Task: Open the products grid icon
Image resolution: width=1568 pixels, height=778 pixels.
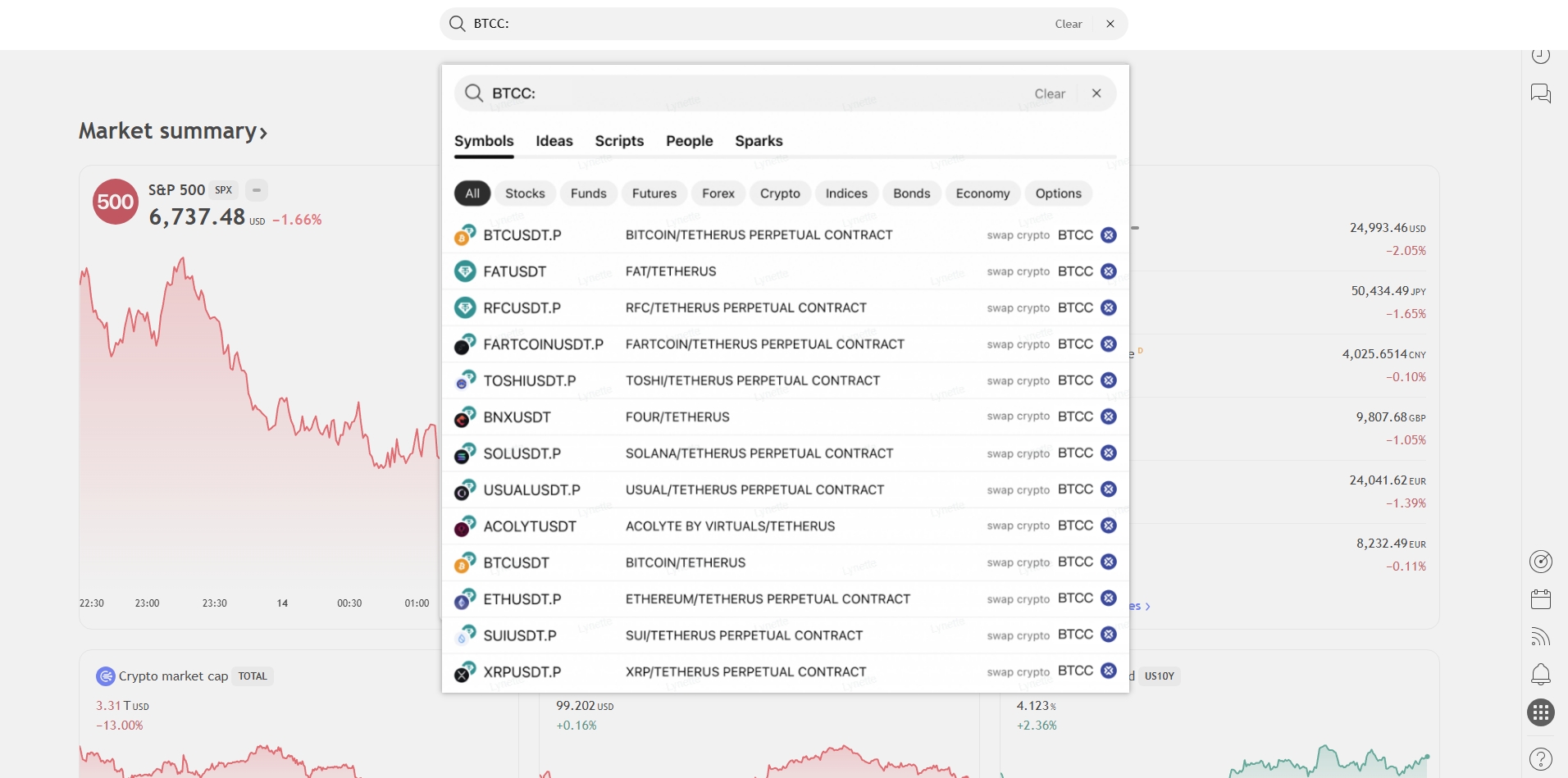Action: pos(1540,712)
